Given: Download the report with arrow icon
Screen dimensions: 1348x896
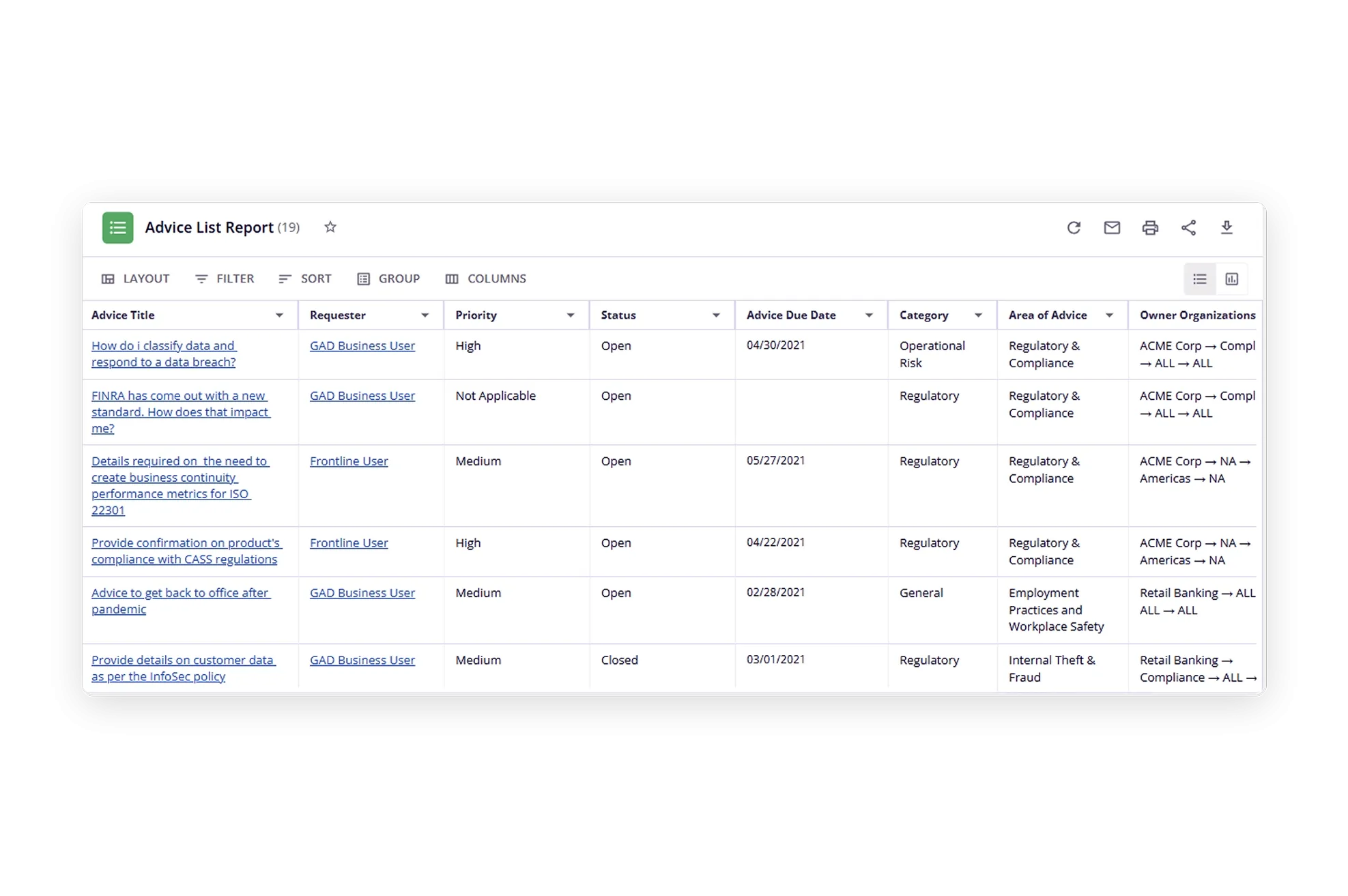Looking at the screenshot, I should [1227, 227].
